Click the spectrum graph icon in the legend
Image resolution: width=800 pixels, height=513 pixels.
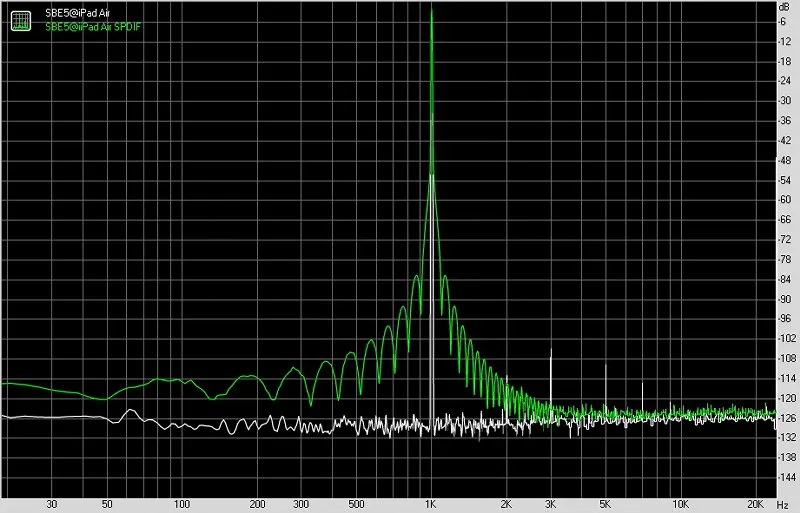pyautogui.click(x=21, y=20)
